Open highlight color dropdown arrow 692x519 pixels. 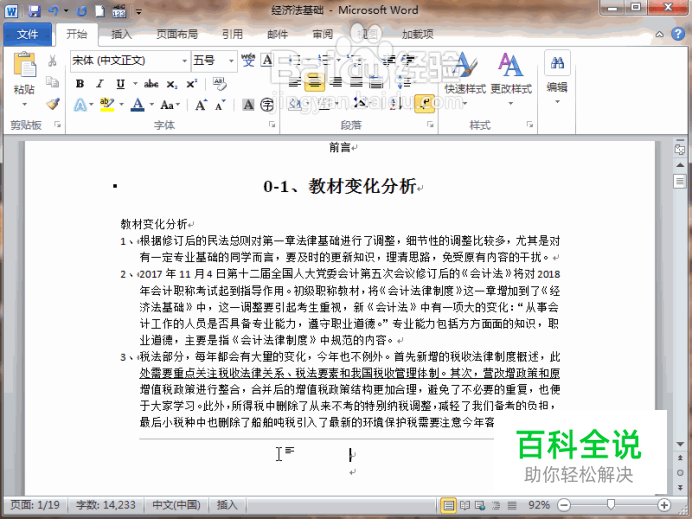121,105
